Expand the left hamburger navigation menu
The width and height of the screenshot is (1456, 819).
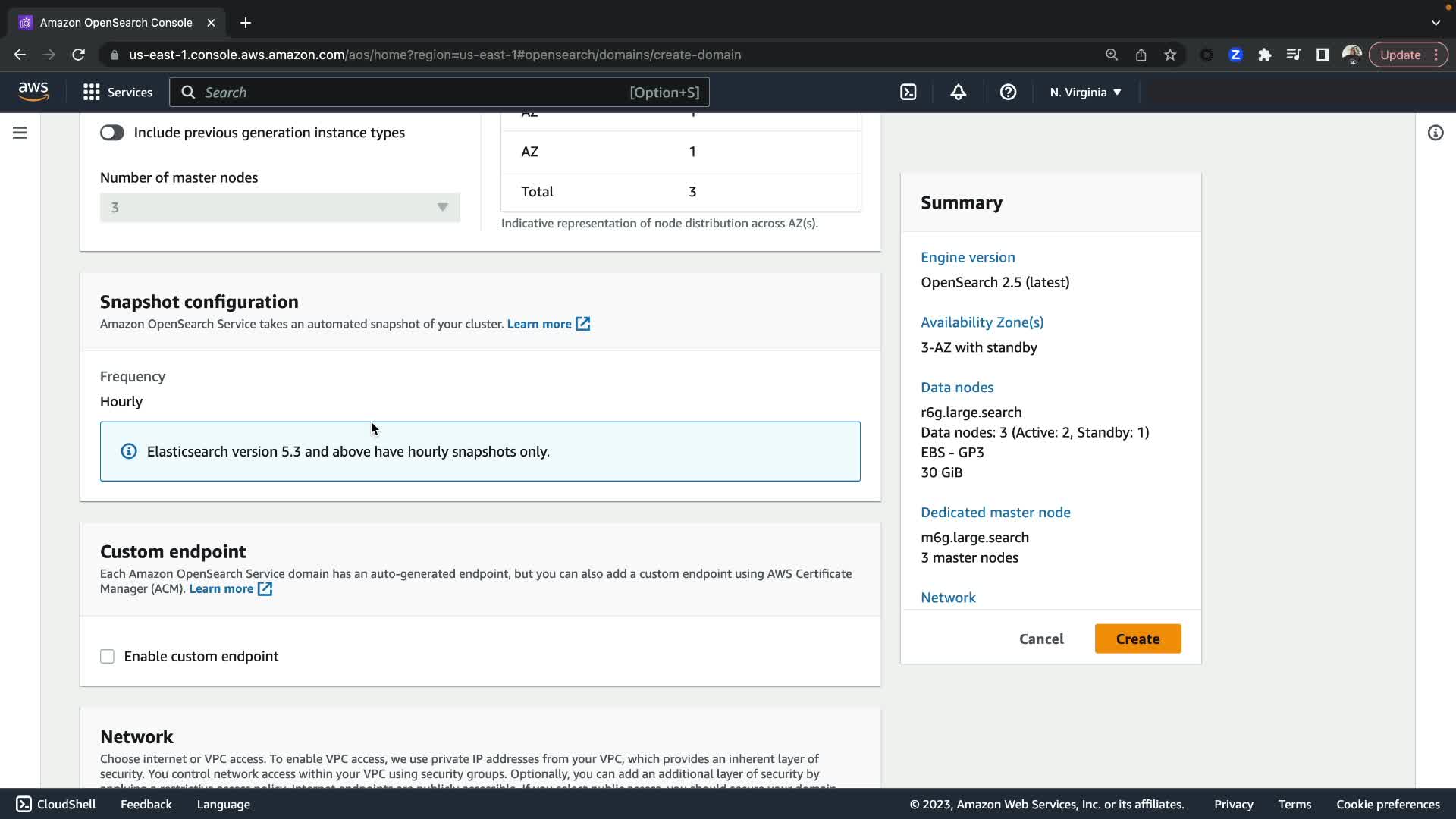[x=20, y=133]
